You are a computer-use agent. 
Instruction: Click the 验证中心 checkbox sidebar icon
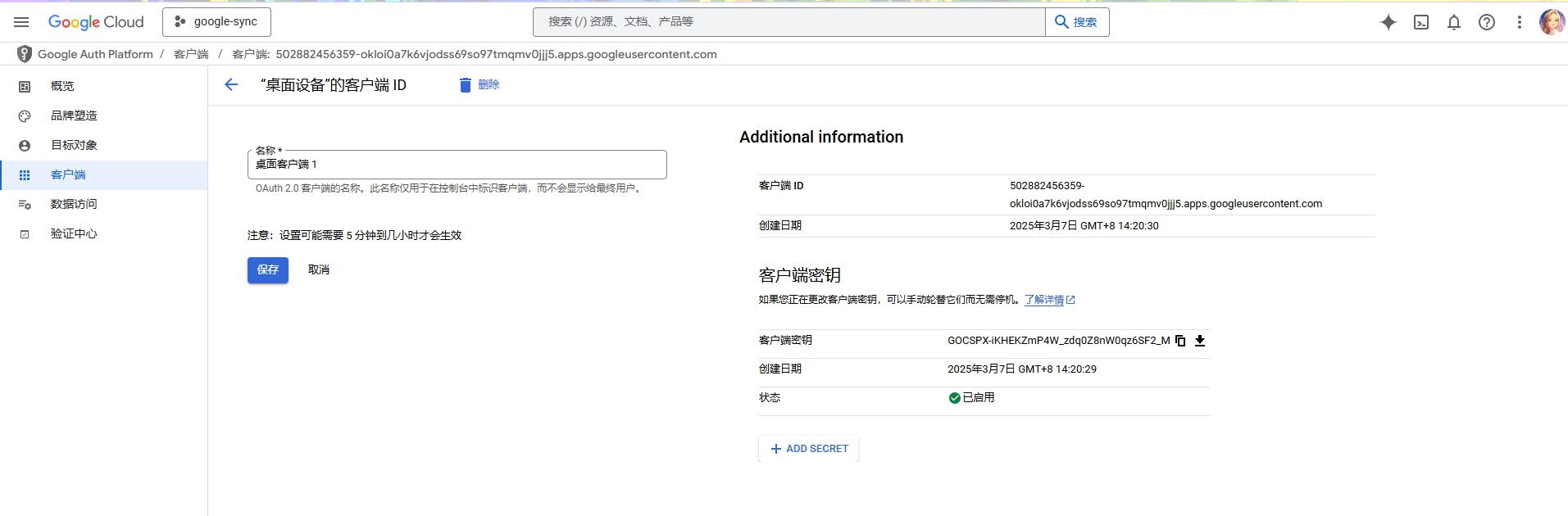point(25,234)
